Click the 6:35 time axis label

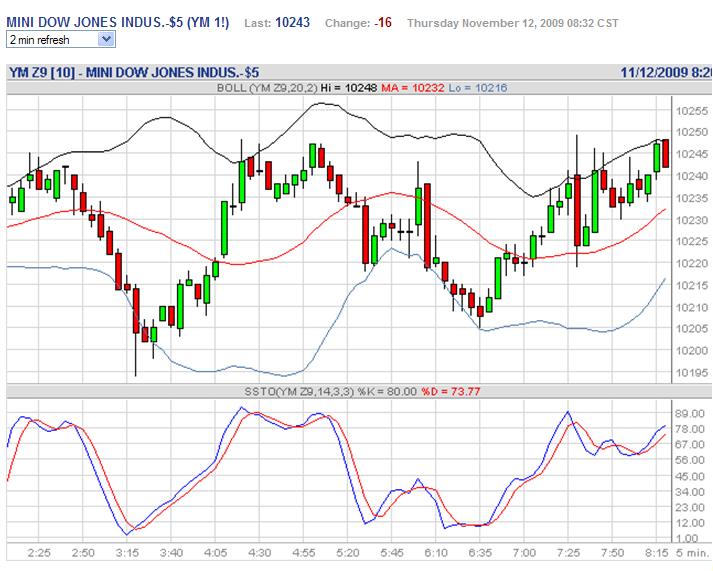(480, 553)
